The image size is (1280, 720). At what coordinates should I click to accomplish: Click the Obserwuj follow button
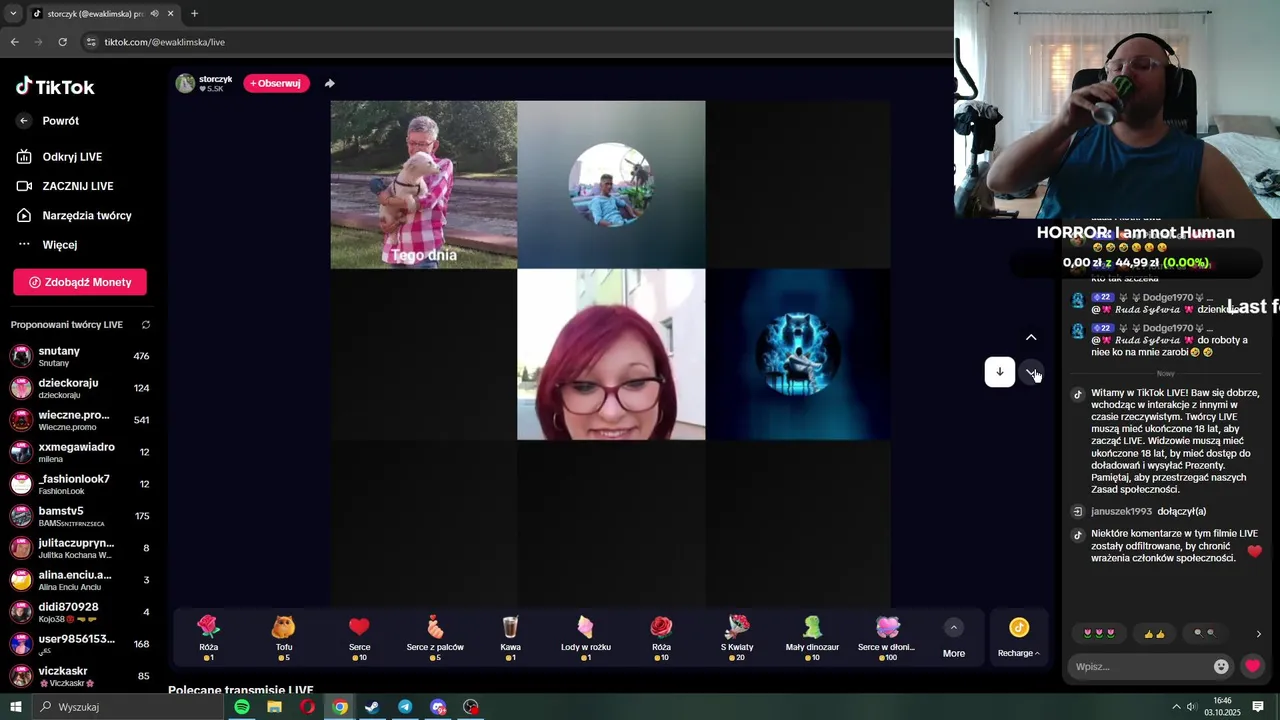pyautogui.click(x=276, y=83)
